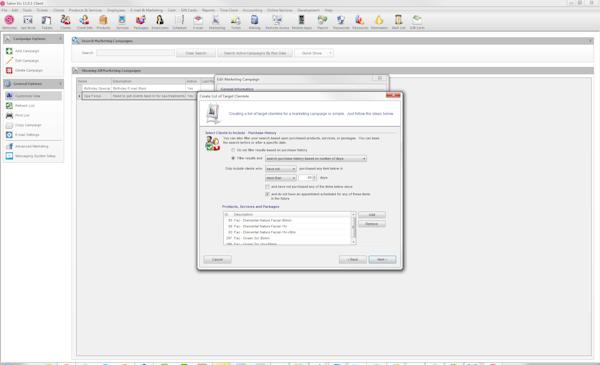This screenshot has height=365, width=600.
Task: Open Advanced Marketing in the sidebar
Action: pos(31,146)
